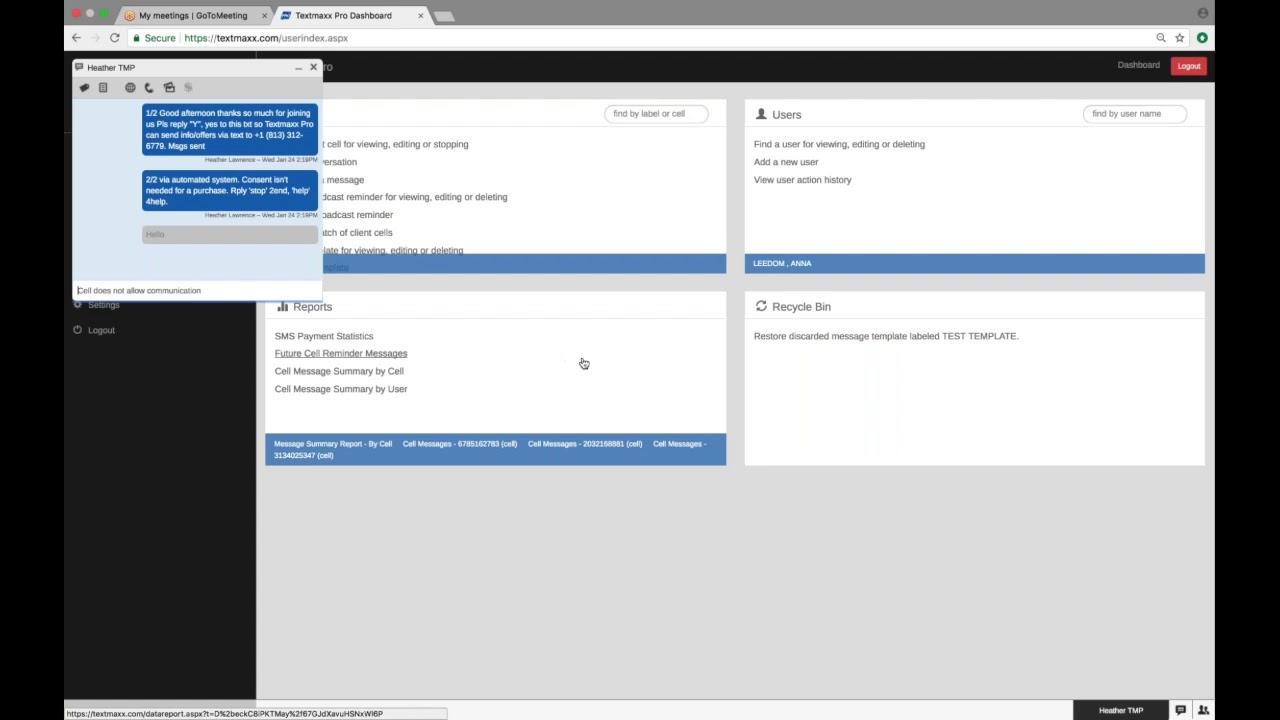
Task: Click the Users panel person icon
Action: (761, 114)
